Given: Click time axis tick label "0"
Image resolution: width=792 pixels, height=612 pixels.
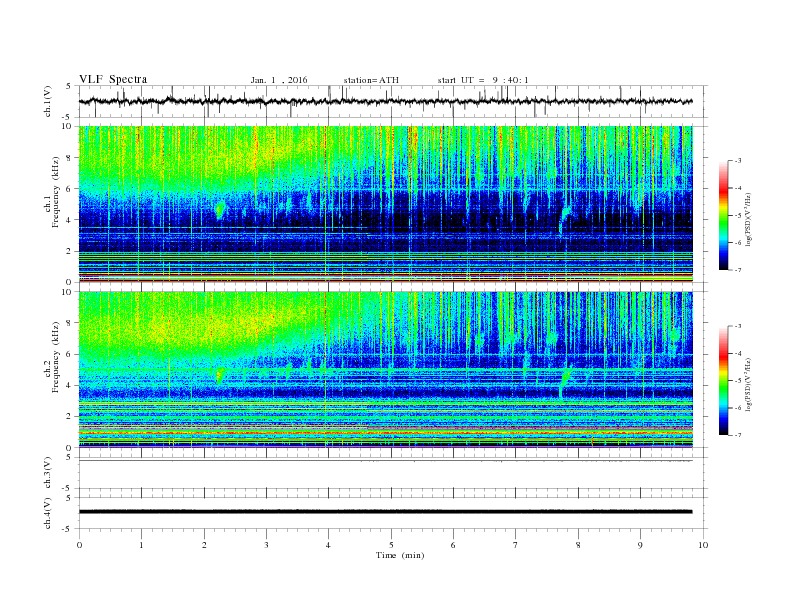Looking at the screenshot, I should click(x=79, y=545).
